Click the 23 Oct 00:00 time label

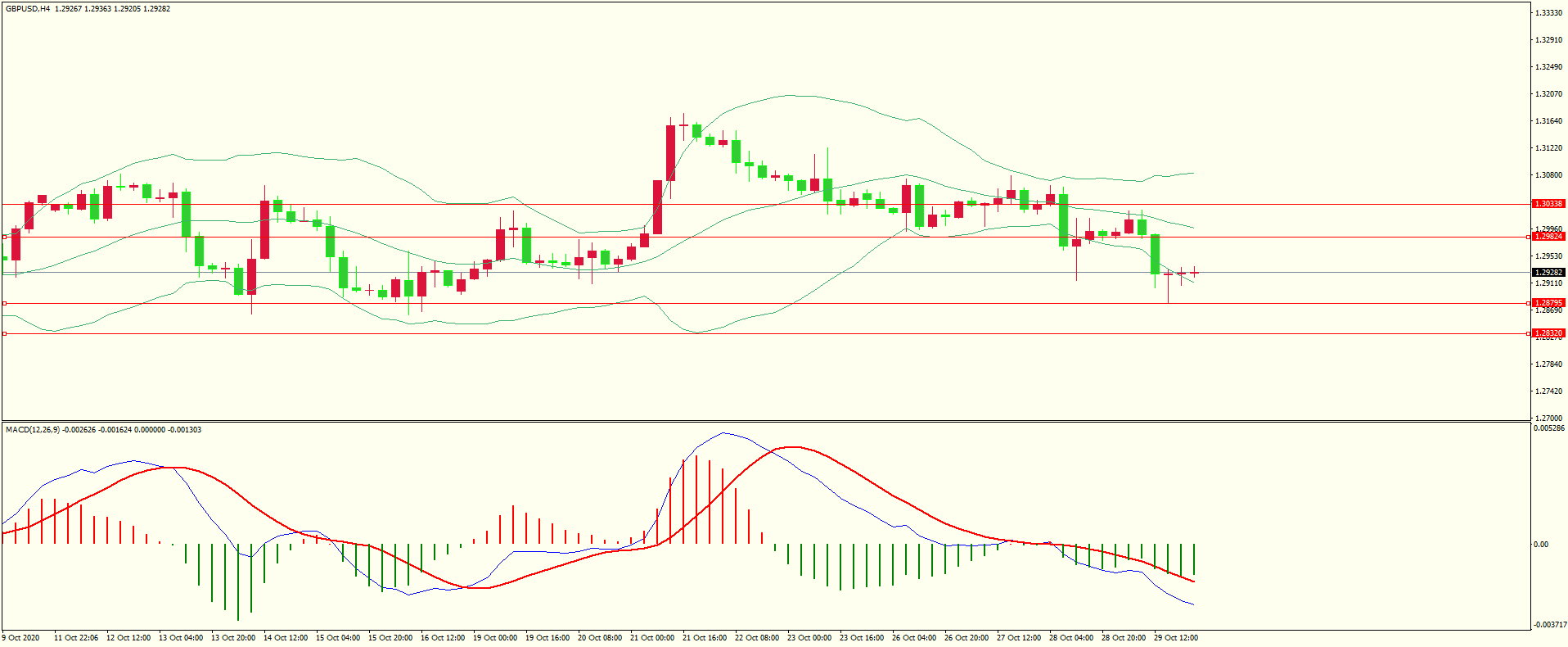(809, 638)
